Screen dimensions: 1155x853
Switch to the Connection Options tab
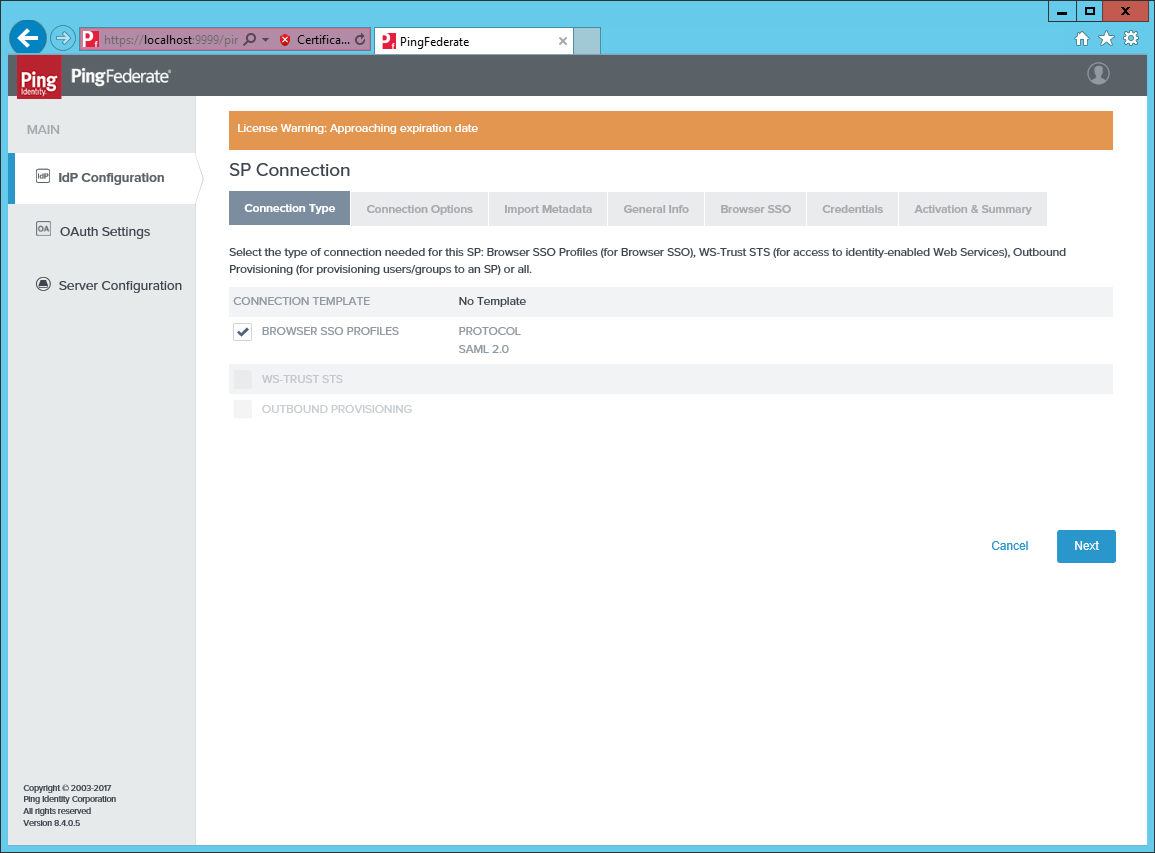click(x=420, y=209)
